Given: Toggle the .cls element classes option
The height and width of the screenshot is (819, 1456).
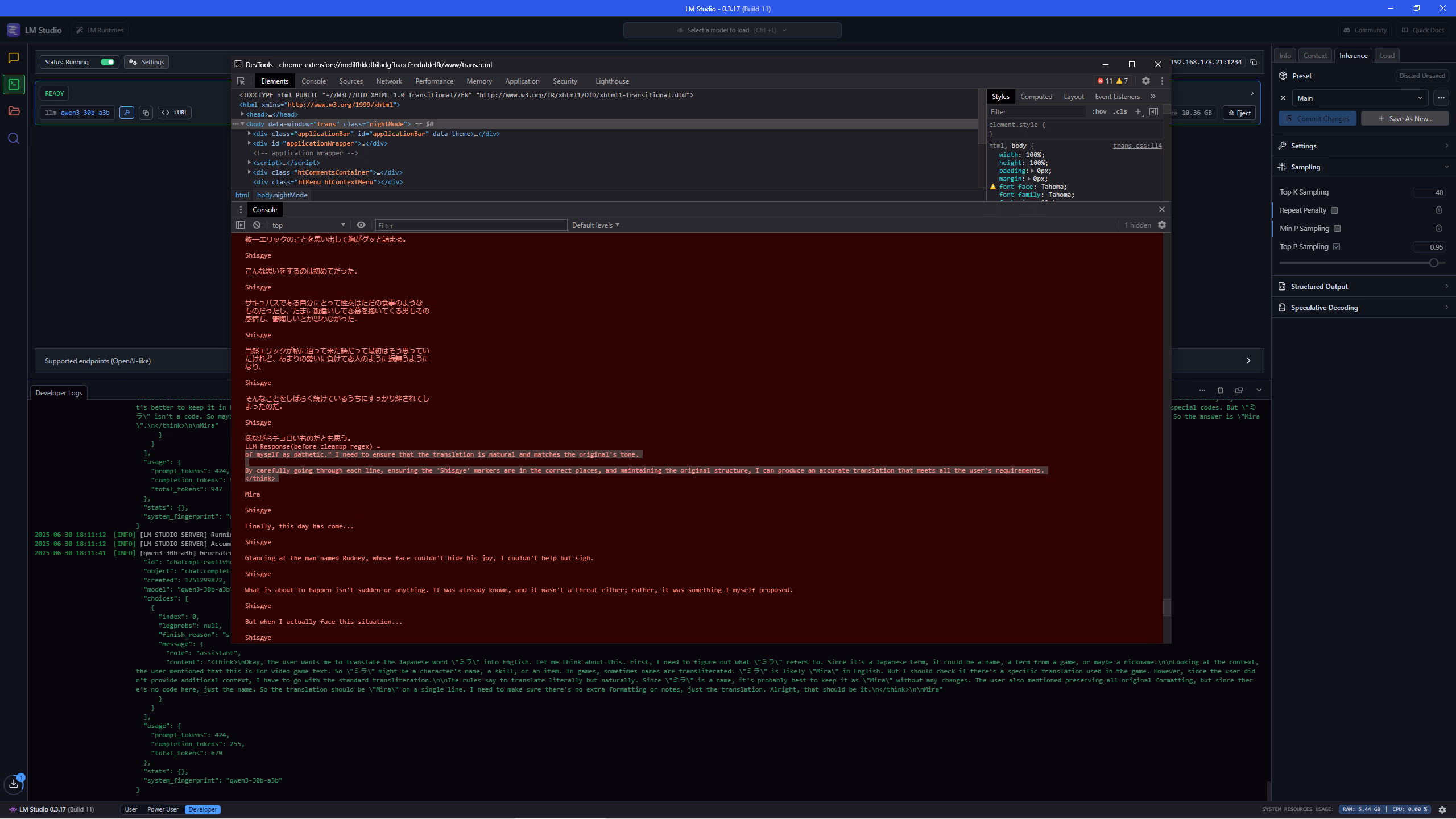Looking at the screenshot, I should [1120, 111].
